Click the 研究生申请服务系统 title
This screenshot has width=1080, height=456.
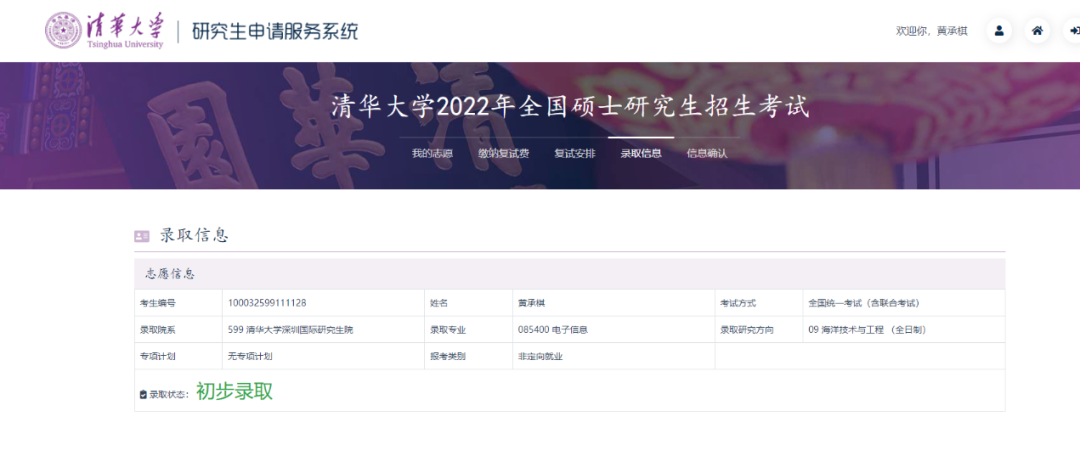coord(276,32)
